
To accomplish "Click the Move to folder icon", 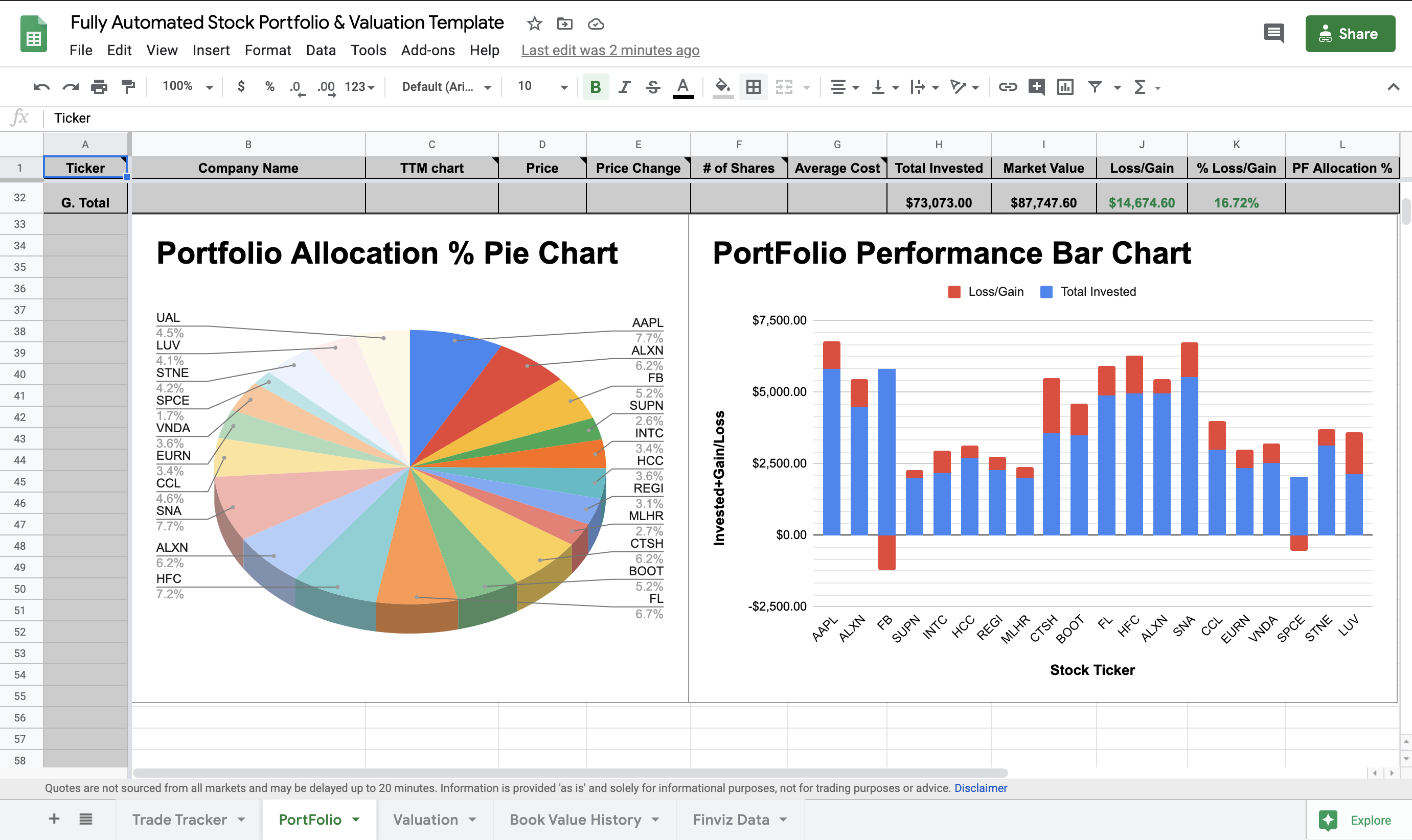I will pos(564,24).
